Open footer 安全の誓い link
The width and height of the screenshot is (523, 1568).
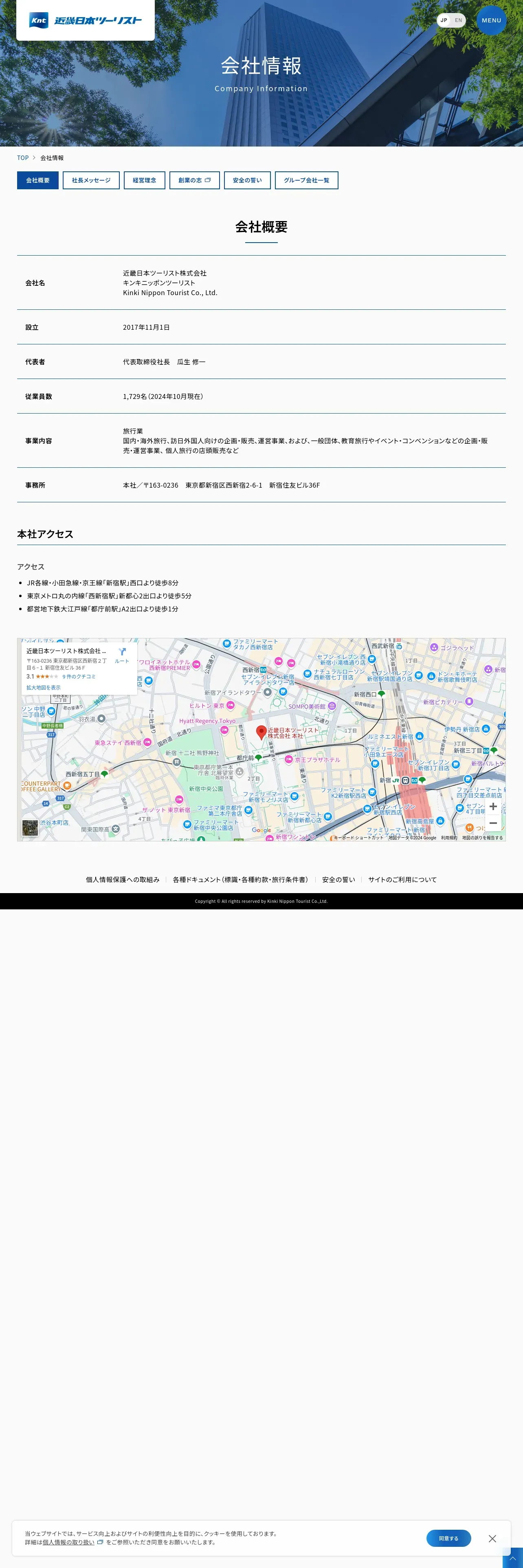click(338, 880)
